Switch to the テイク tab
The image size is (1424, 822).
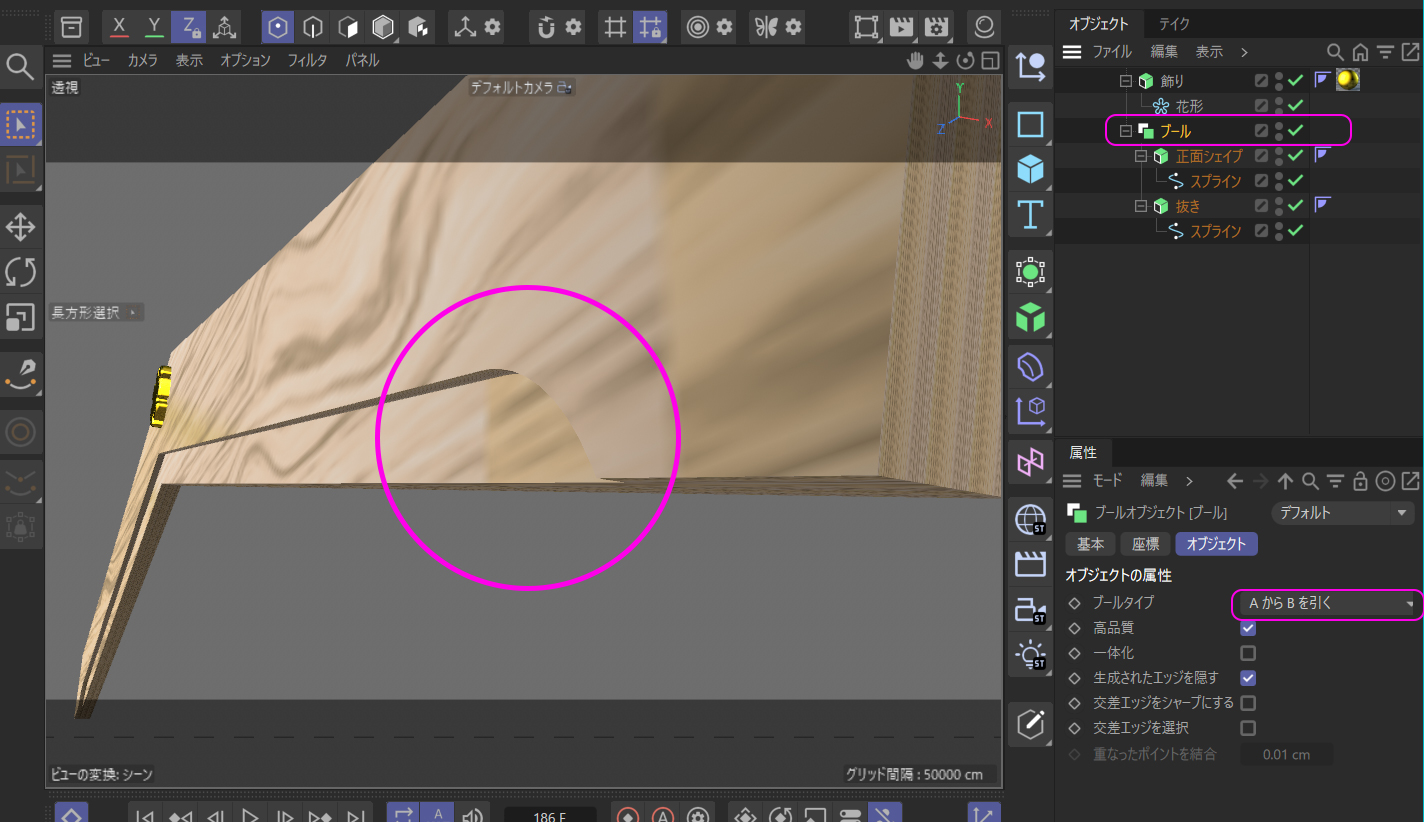point(1174,24)
